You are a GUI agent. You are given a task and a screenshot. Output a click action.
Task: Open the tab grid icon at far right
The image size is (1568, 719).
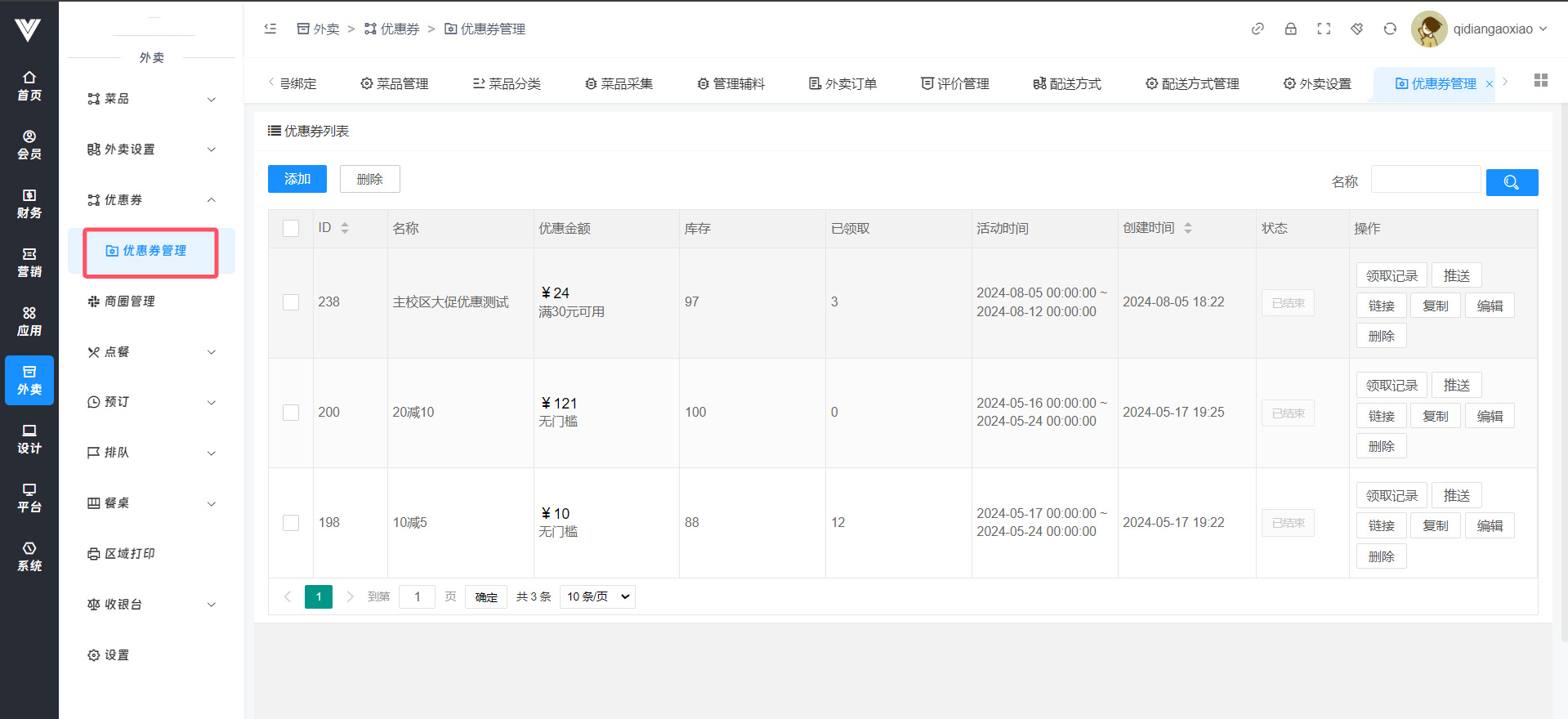click(x=1540, y=80)
